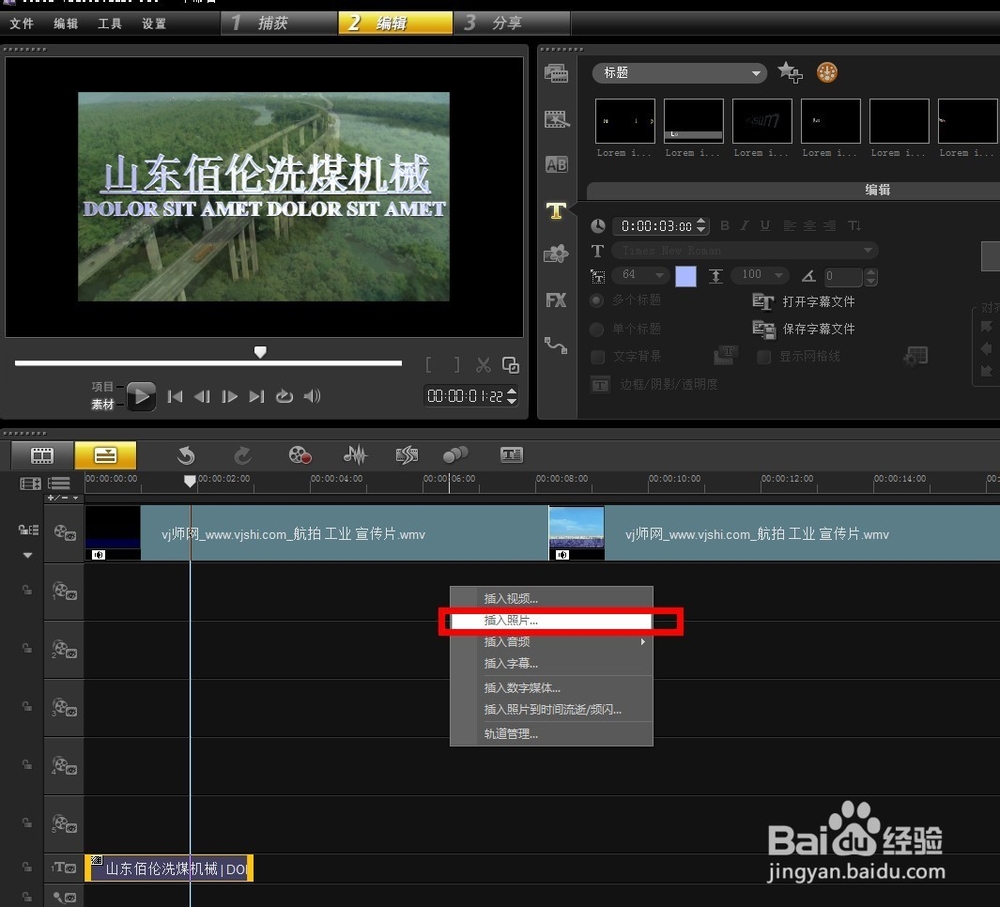Adjust the system volume speaker
1000x907 pixels.
coord(312,397)
